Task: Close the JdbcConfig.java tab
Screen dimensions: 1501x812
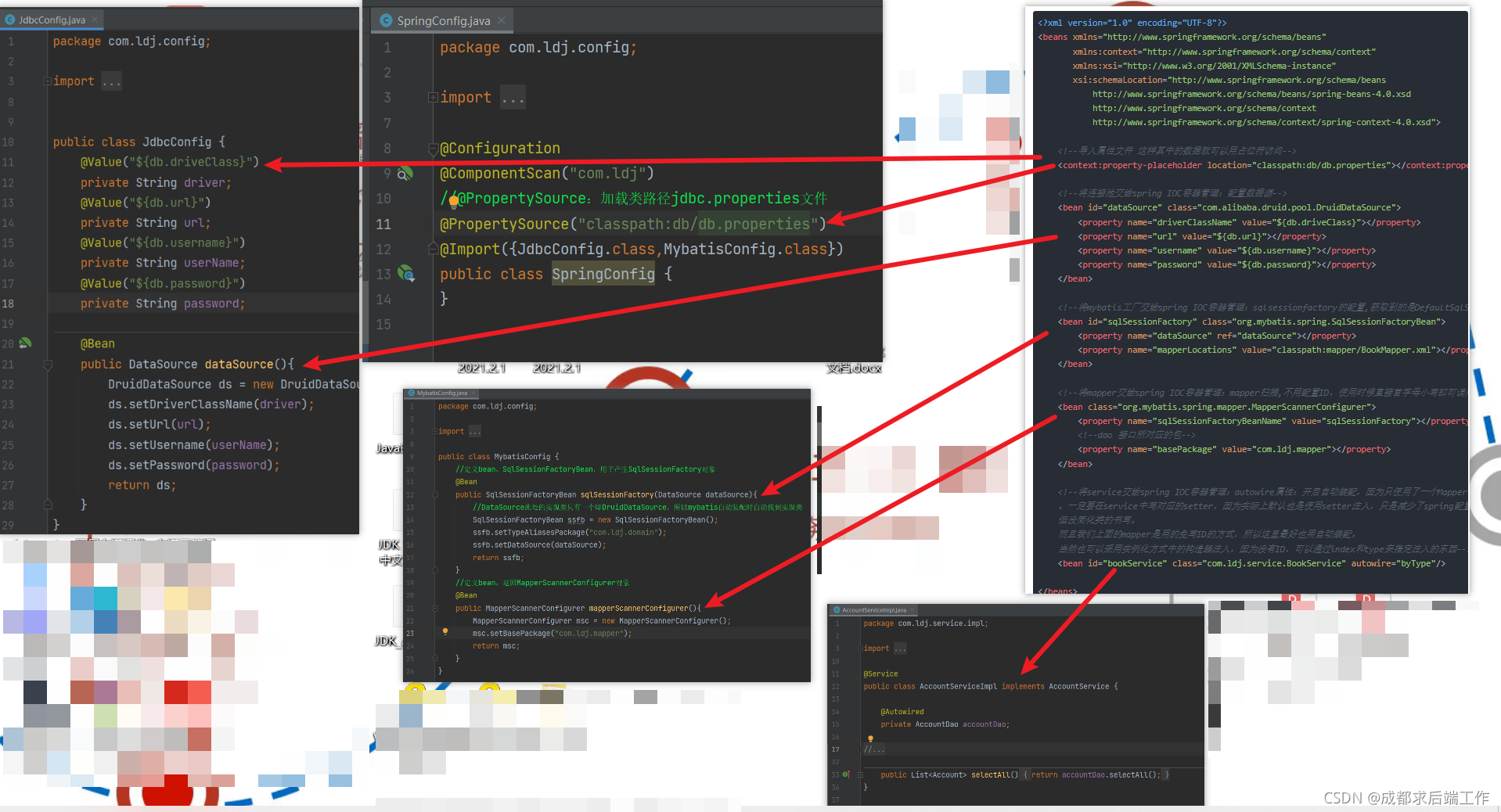Action: [95, 20]
